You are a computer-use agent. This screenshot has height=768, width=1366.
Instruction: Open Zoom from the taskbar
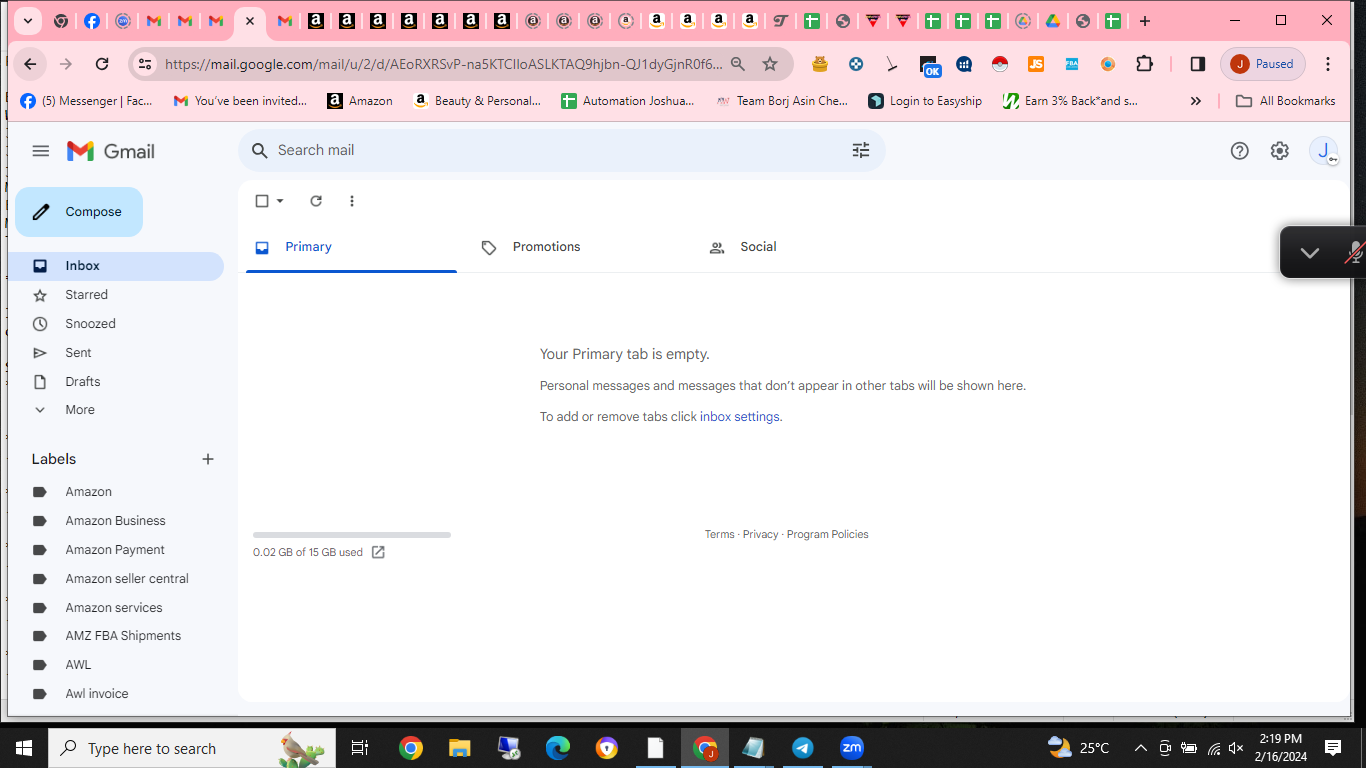tap(851, 748)
